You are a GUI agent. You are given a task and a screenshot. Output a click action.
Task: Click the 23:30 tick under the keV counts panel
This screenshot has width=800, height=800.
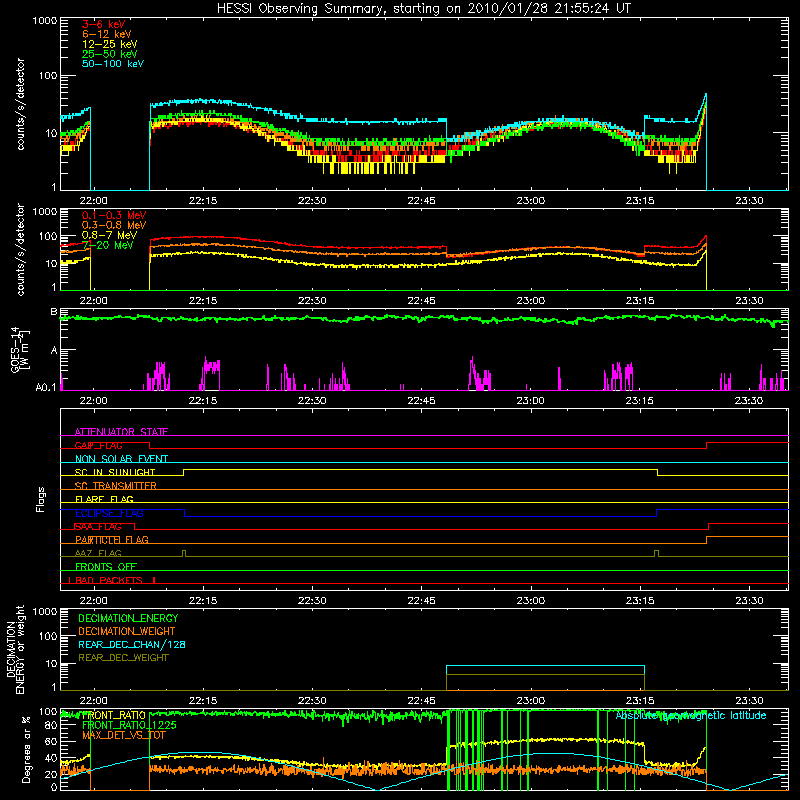coord(749,201)
